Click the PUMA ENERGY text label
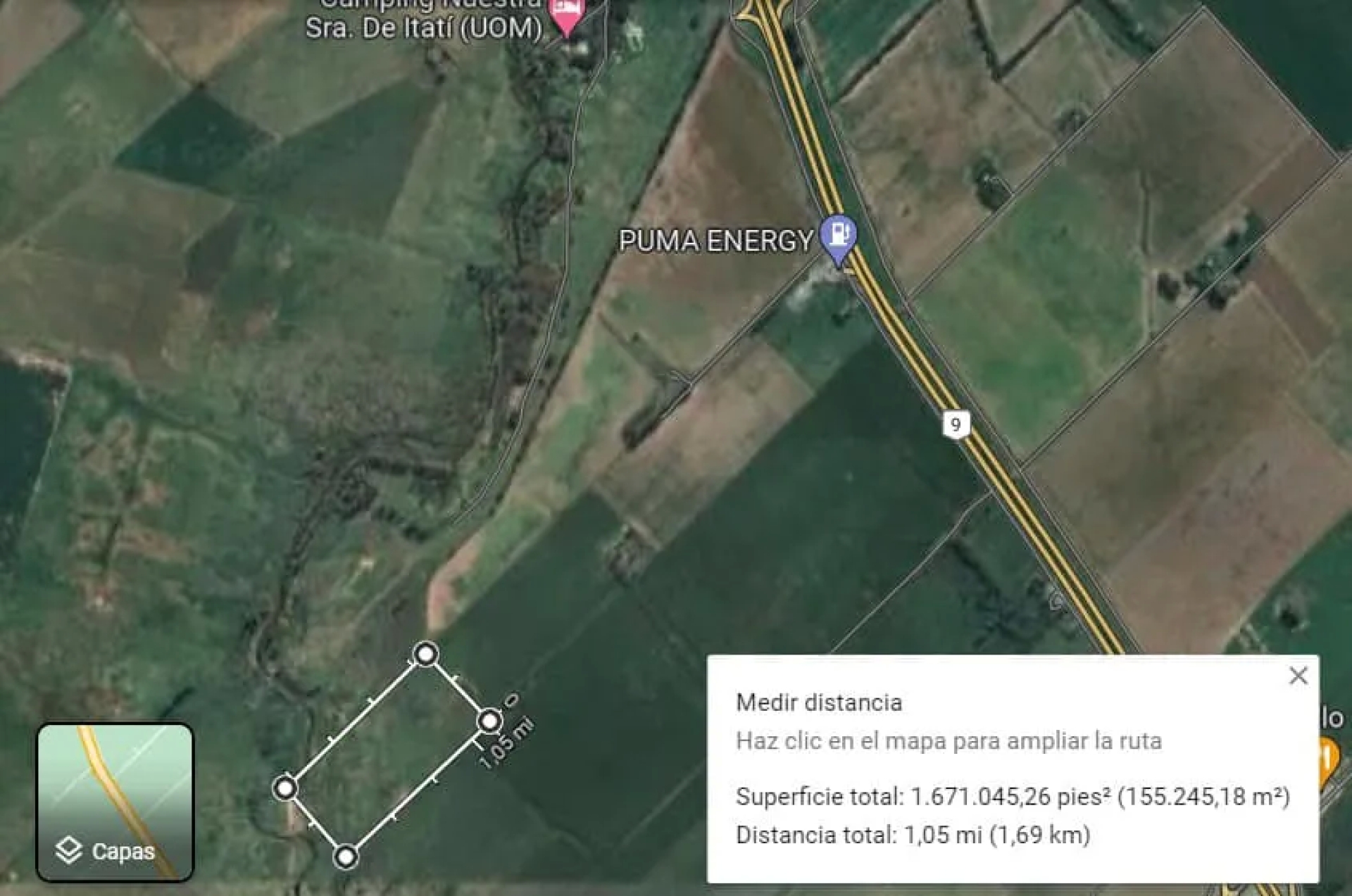This screenshot has height=896, width=1352. point(716,241)
